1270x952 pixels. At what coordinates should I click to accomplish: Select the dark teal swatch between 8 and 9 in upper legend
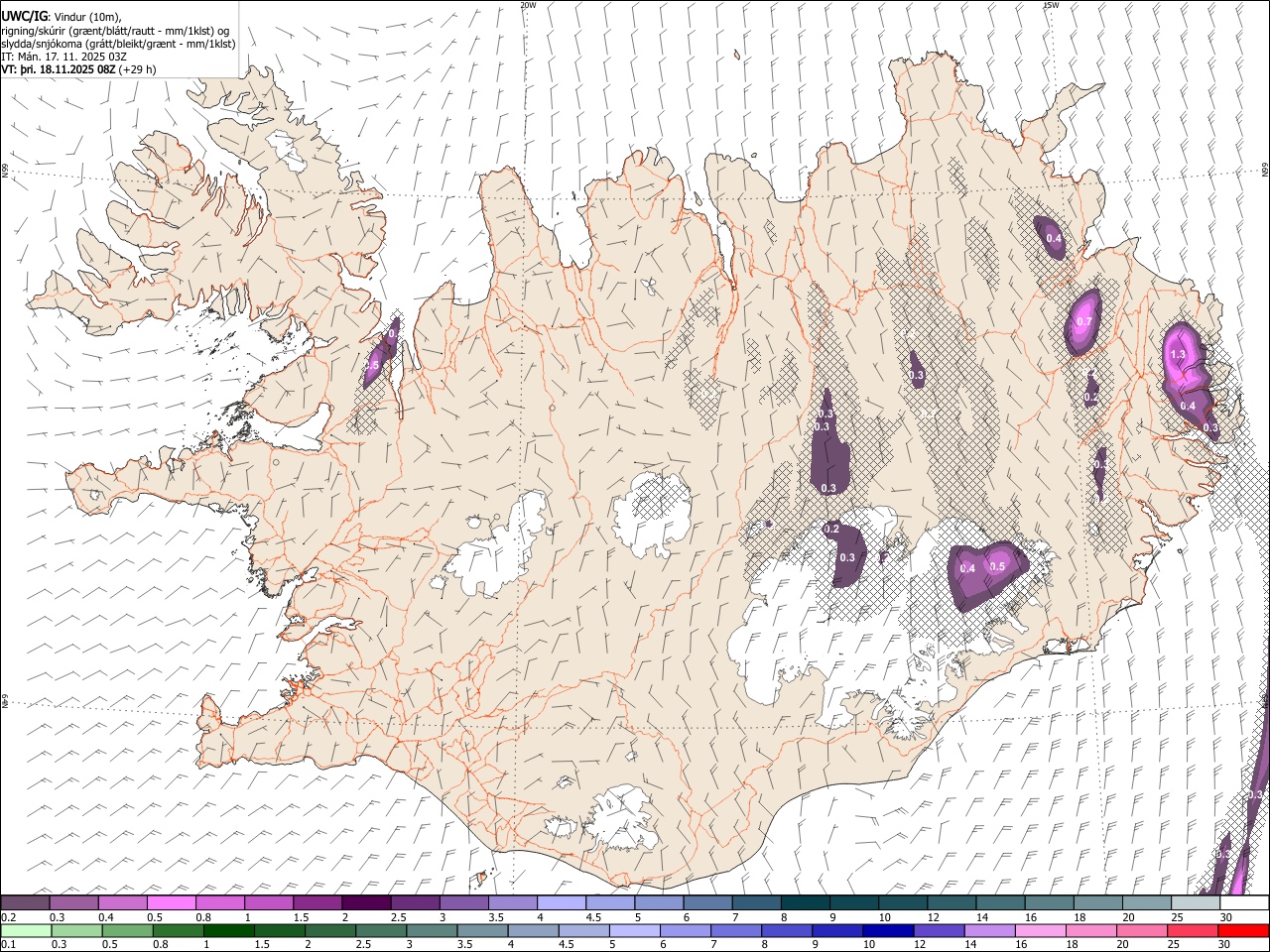[806, 902]
